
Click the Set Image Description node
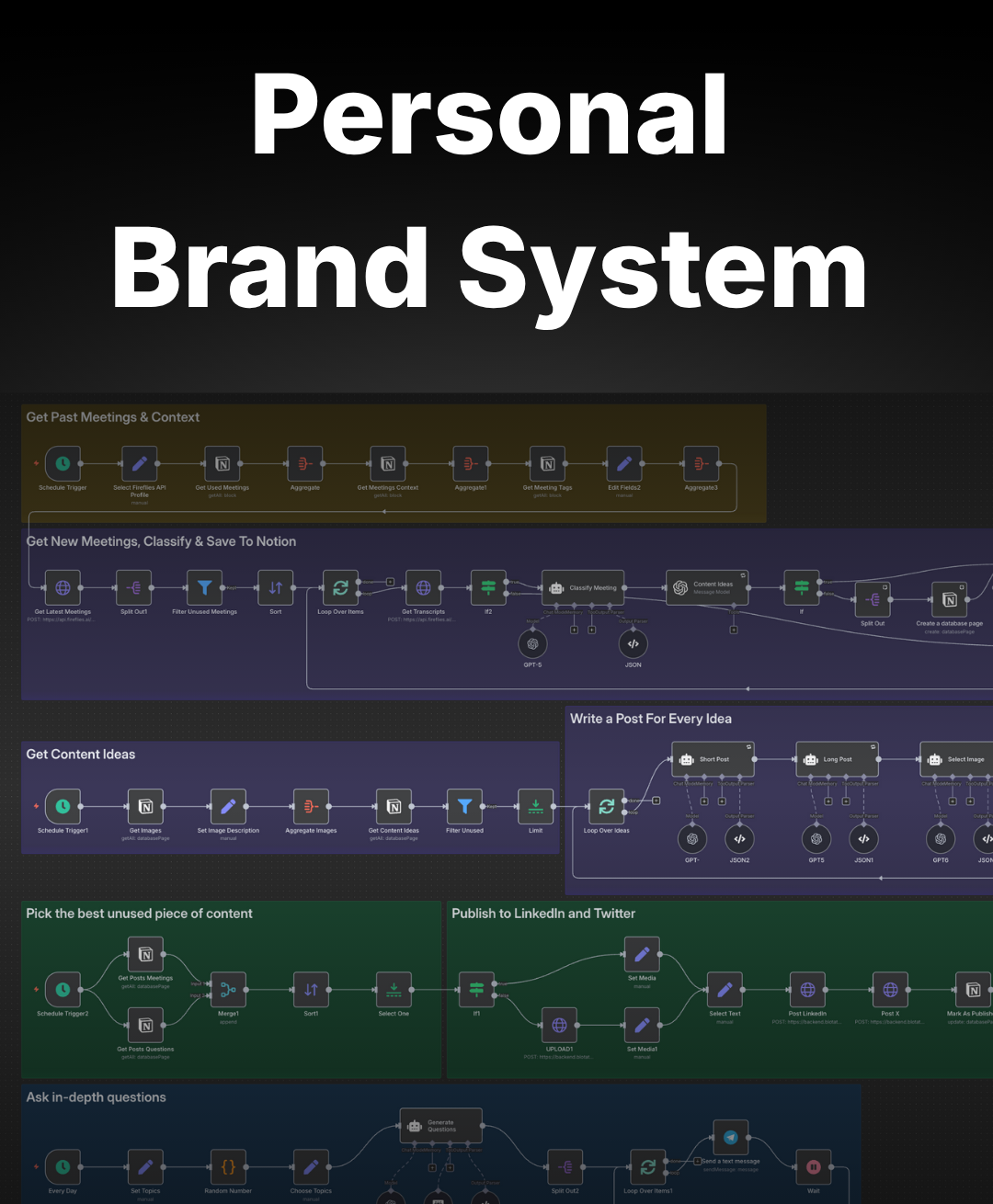[228, 806]
